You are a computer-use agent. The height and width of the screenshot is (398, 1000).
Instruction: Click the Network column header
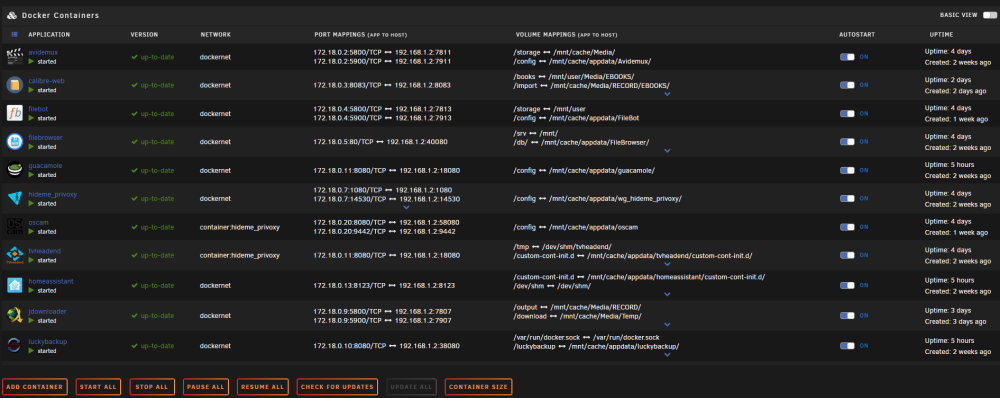coord(216,34)
